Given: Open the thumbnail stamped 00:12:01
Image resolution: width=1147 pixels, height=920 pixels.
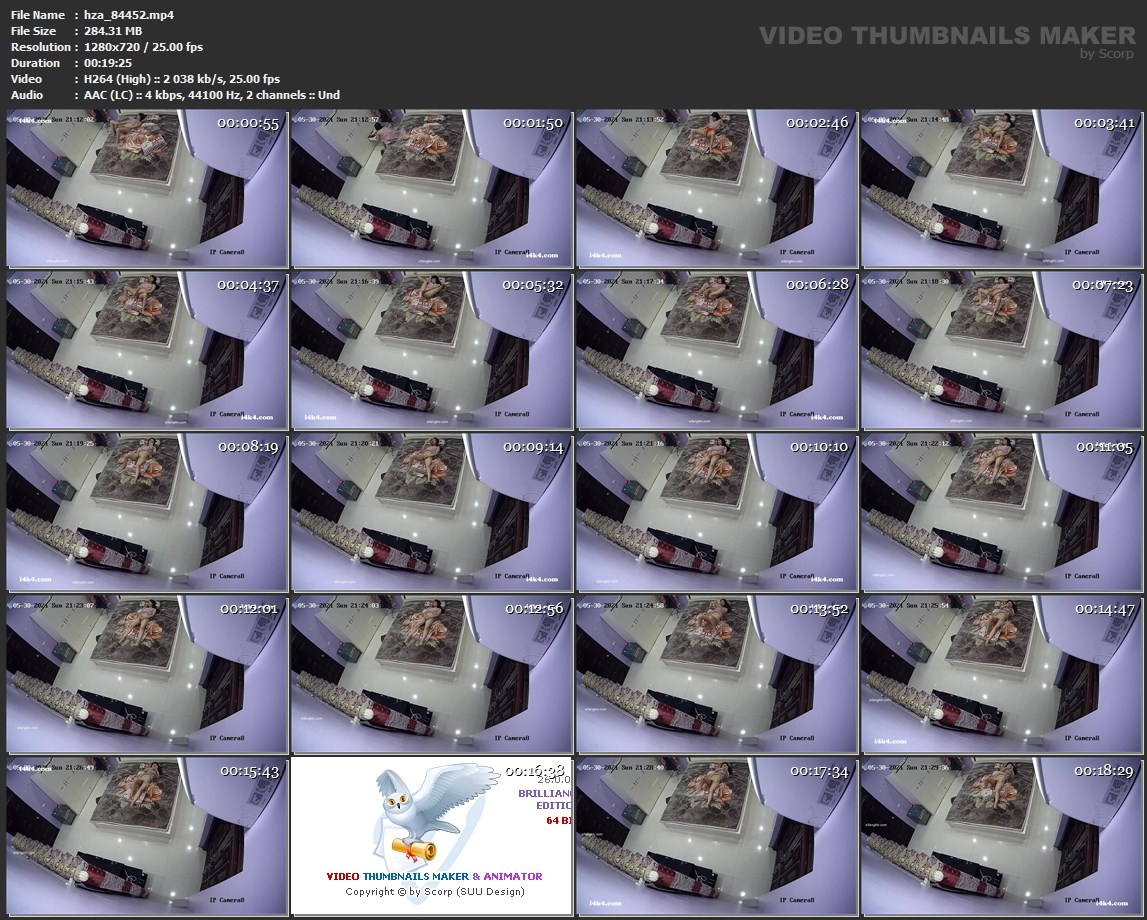Looking at the screenshot, I should click(x=147, y=674).
